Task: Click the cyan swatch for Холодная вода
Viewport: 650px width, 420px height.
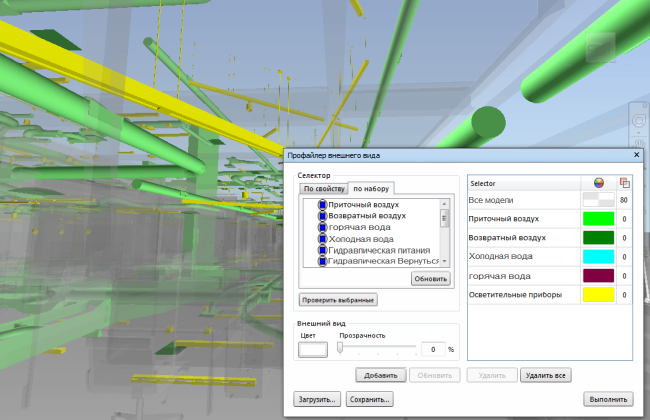Action: pos(598,257)
